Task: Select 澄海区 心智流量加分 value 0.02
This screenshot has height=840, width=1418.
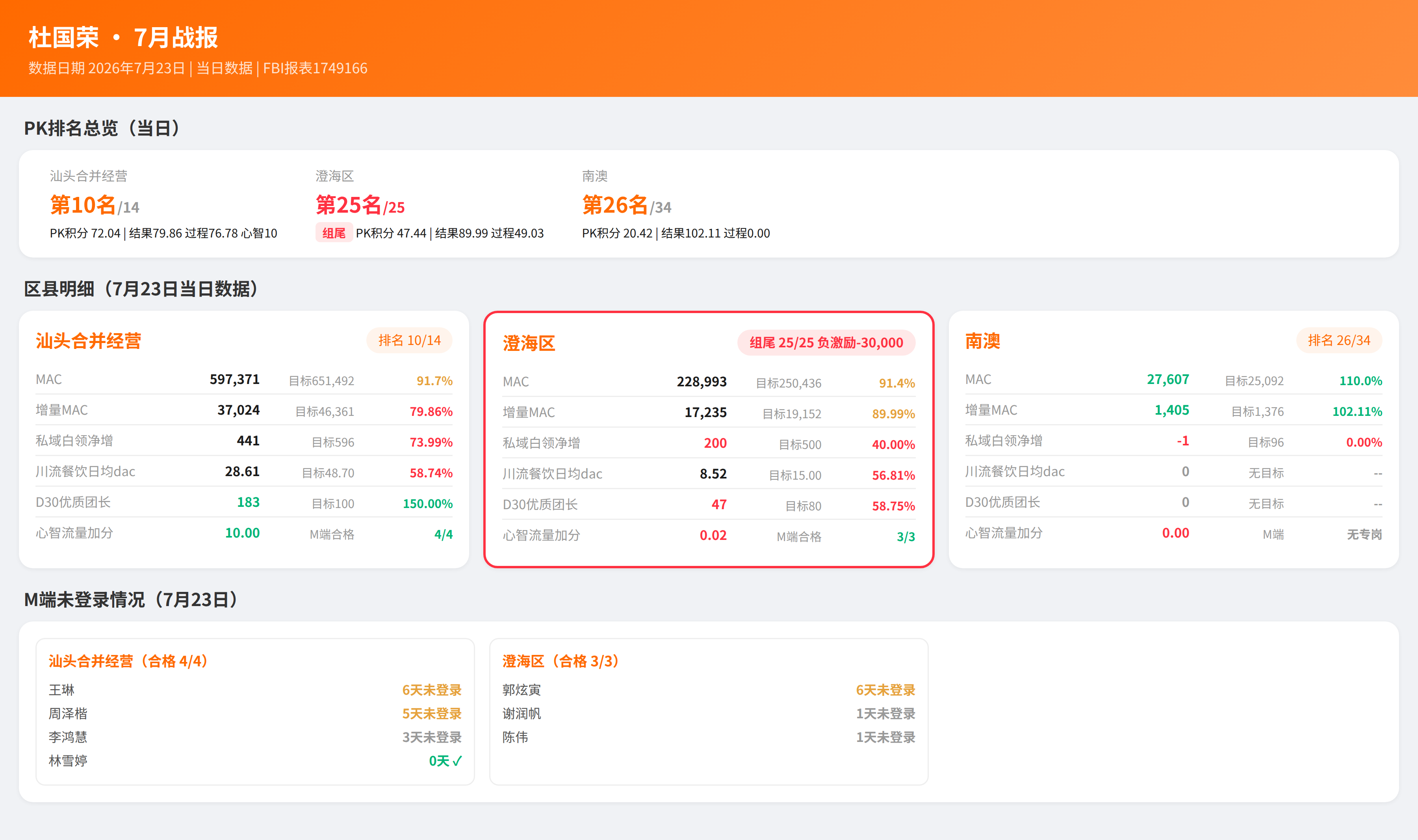Action: click(713, 535)
